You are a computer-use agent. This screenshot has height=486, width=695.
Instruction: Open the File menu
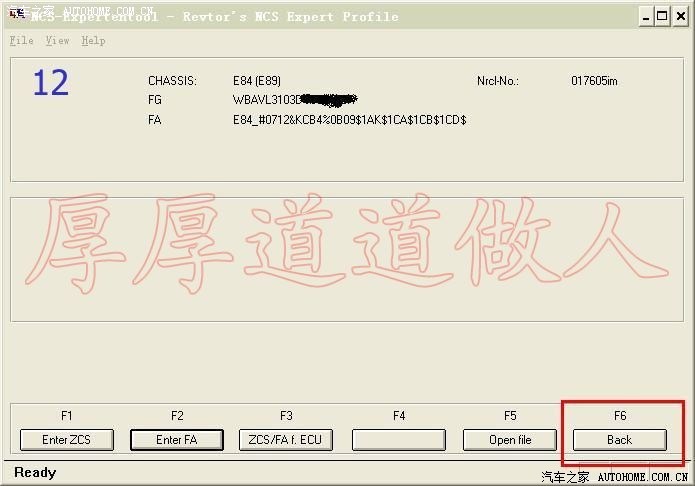coord(21,41)
